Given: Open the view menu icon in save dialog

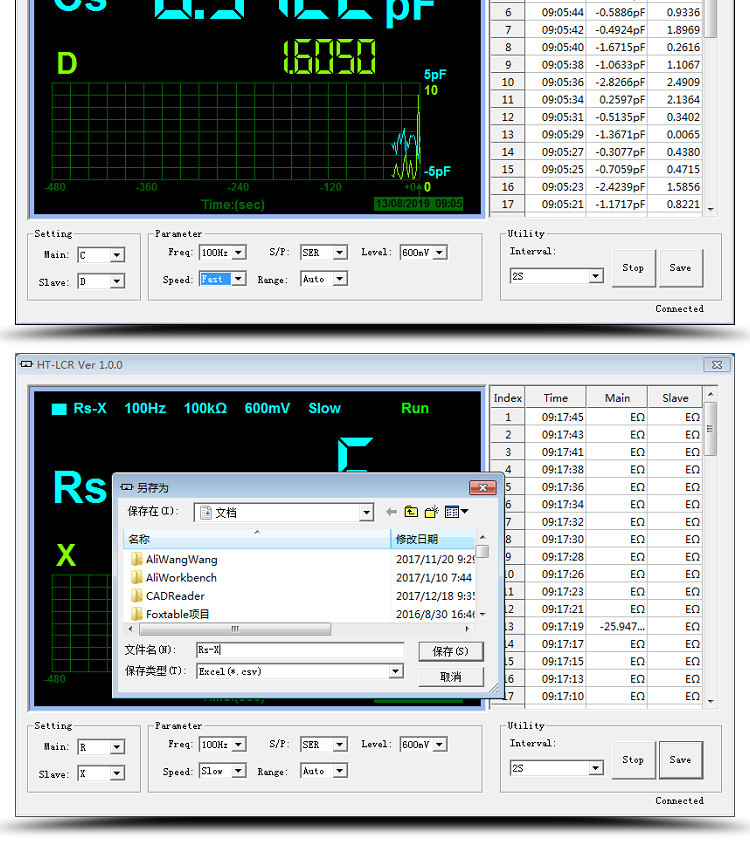Looking at the screenshot, I should click(456, 512).
